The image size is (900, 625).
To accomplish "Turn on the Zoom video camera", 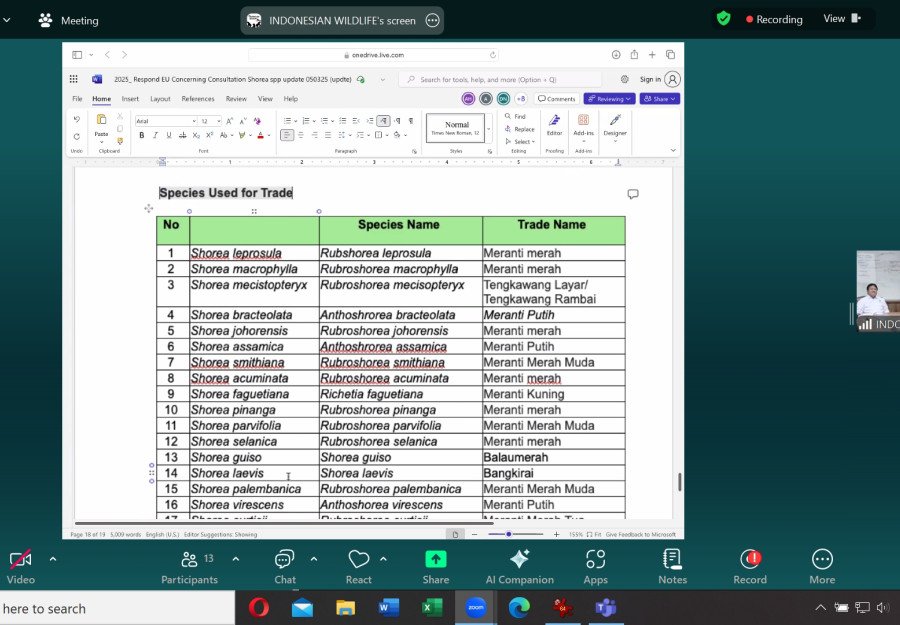I will [20, 560].
